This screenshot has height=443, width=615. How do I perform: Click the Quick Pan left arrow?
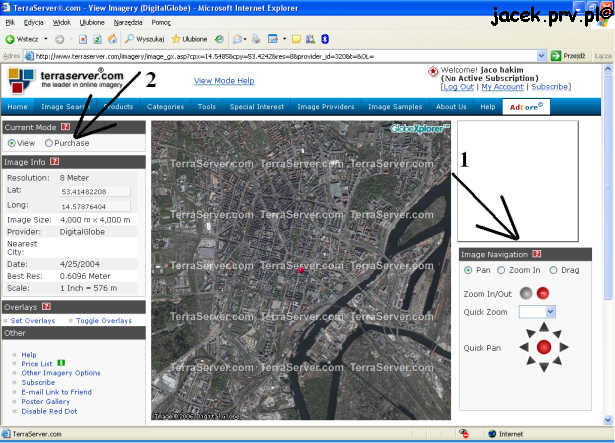(524, 347)
